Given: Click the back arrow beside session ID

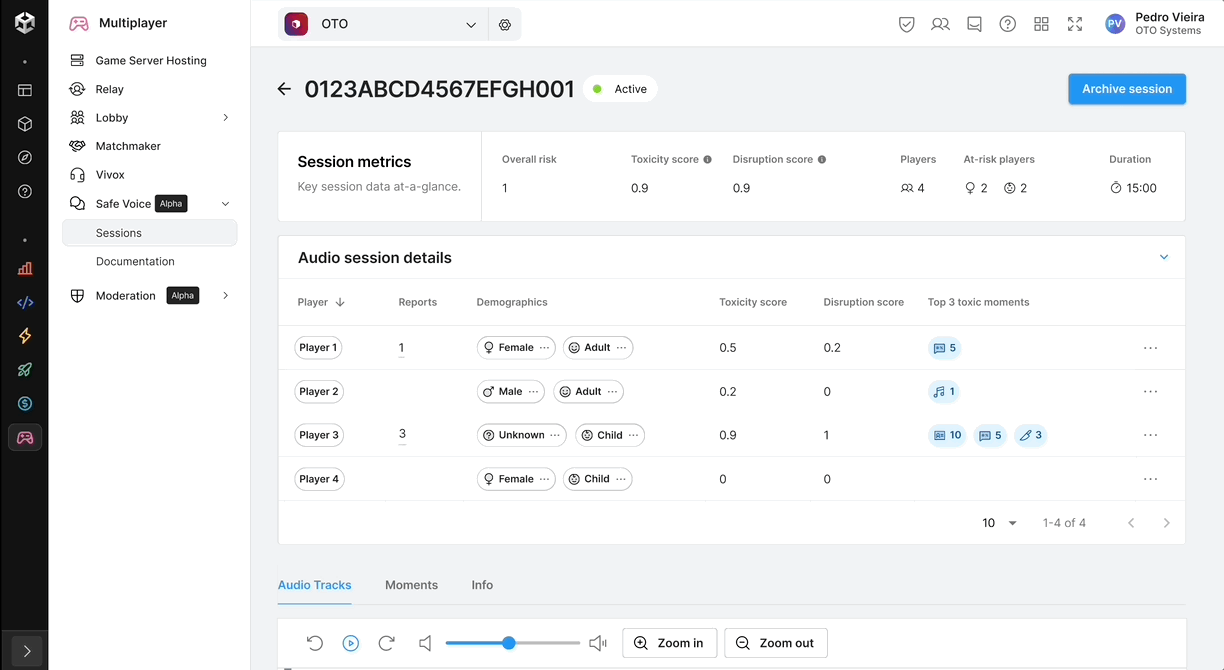Looking at the screenshot, I should point(284,89).
